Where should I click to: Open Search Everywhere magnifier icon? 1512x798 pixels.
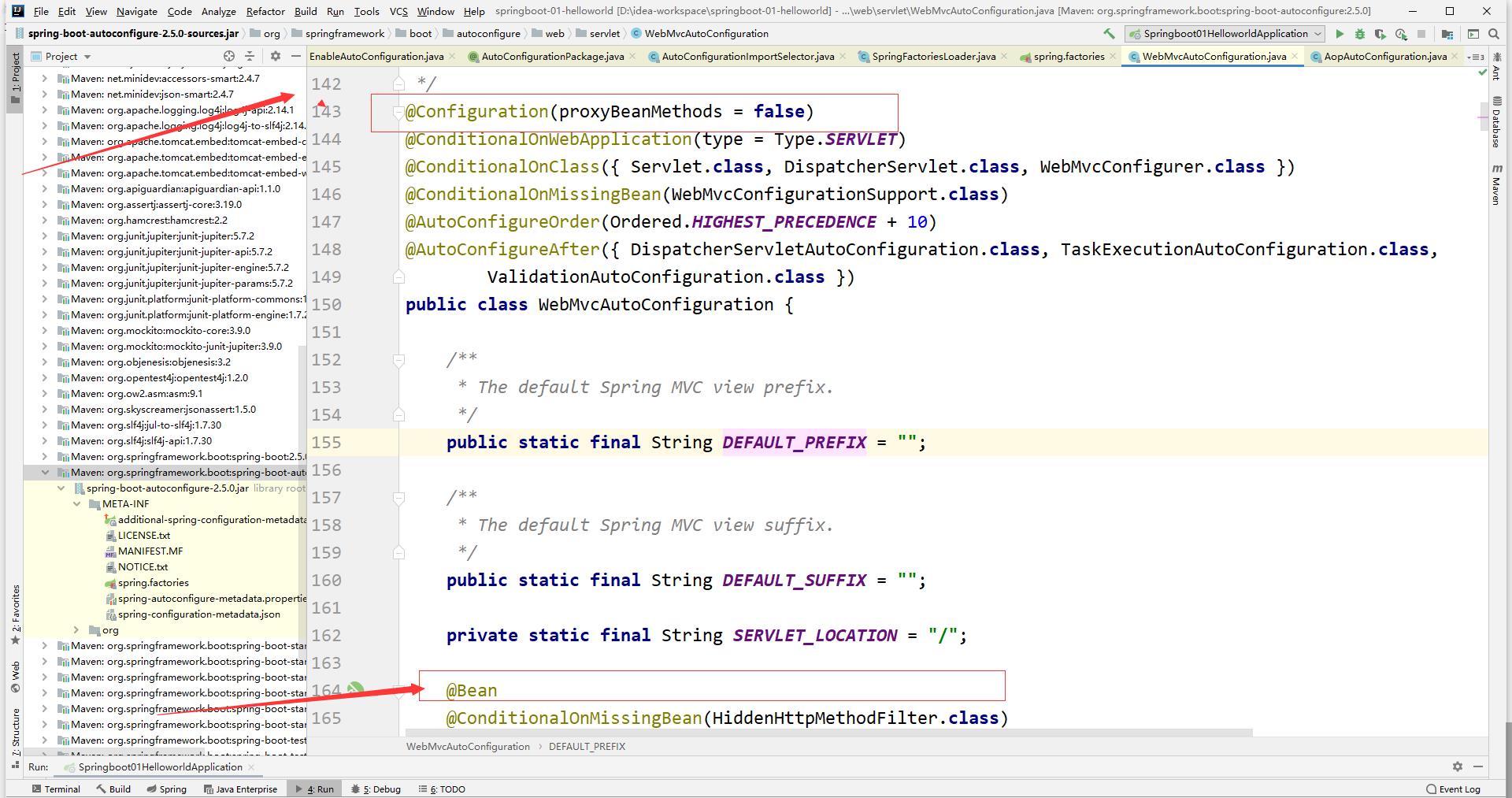1494,34
